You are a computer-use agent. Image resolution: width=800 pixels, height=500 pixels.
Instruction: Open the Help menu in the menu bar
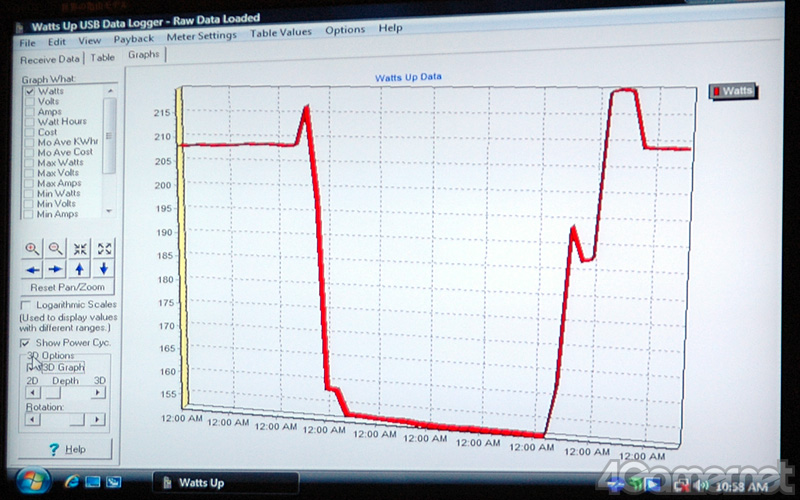(390, 28)
